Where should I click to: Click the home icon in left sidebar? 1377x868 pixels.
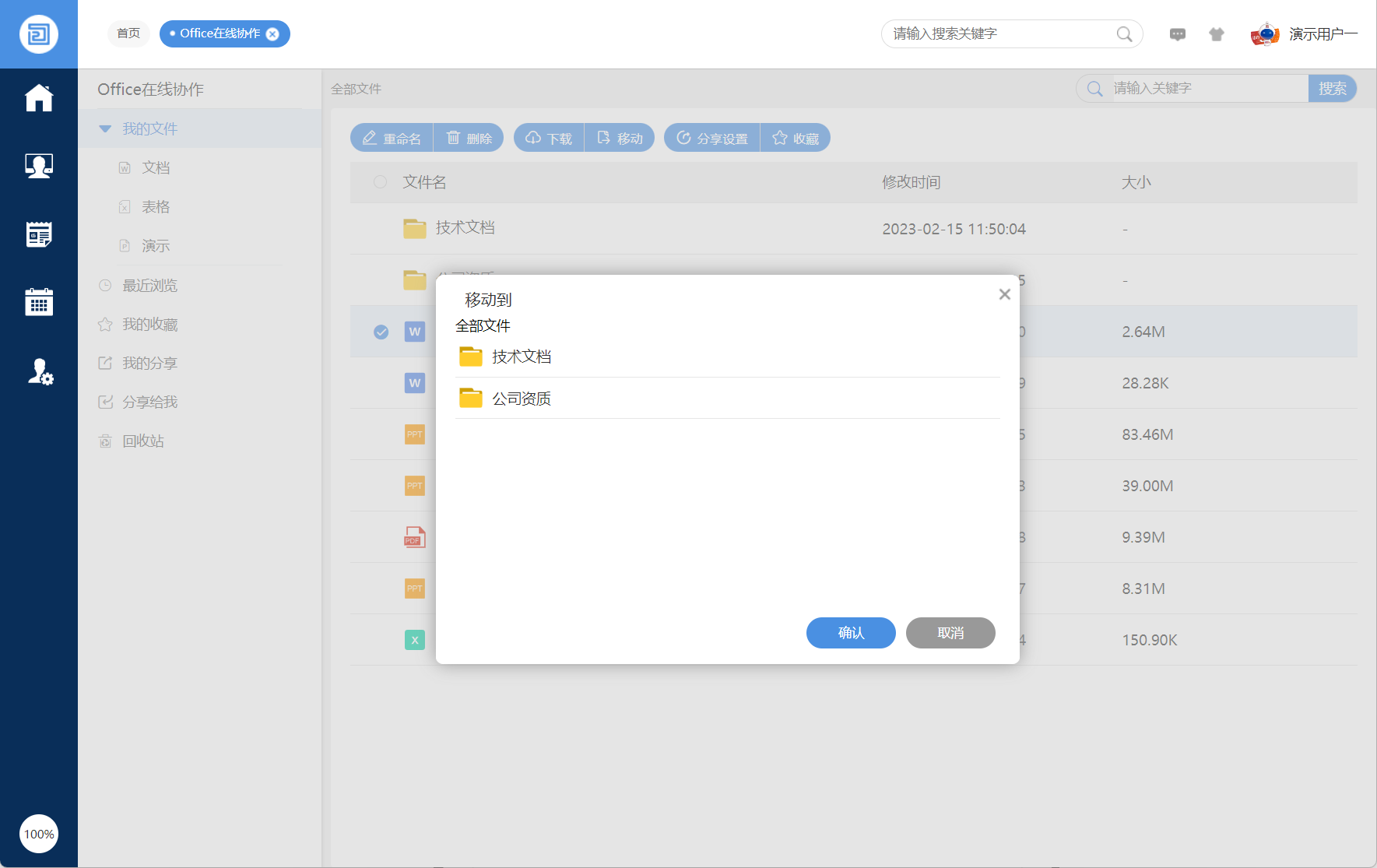click(x=39, y=98)
